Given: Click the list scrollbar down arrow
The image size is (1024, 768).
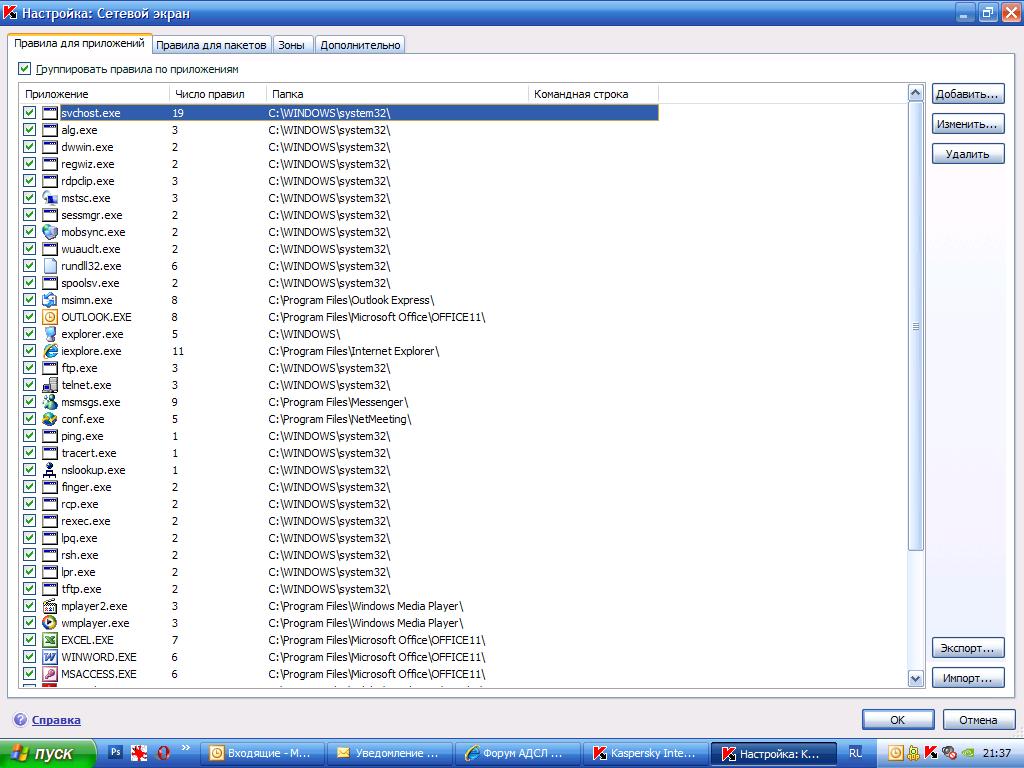Looking at the screenshot, I should (916, 679).
